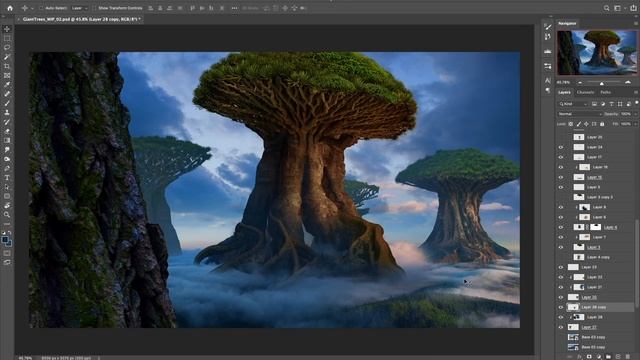Select the Rectangular Marquee tool
640x360 pixels.
point(7,38)
